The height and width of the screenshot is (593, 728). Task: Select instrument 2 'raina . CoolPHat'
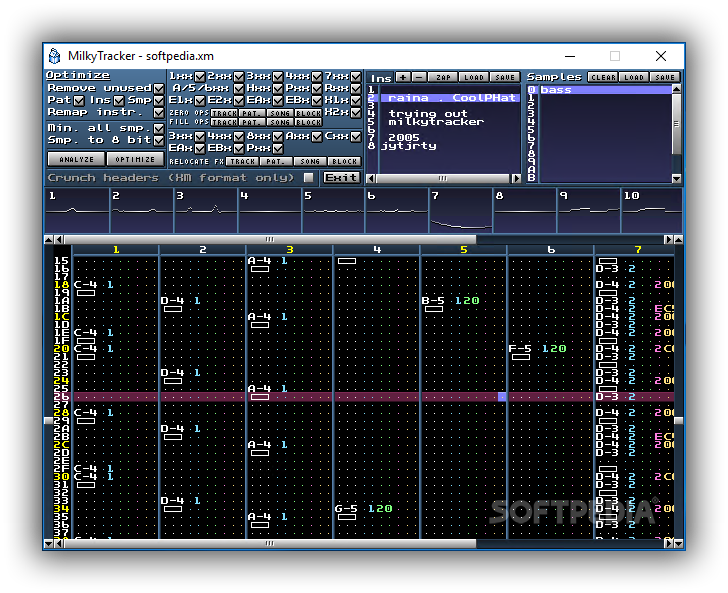point(449,98)
